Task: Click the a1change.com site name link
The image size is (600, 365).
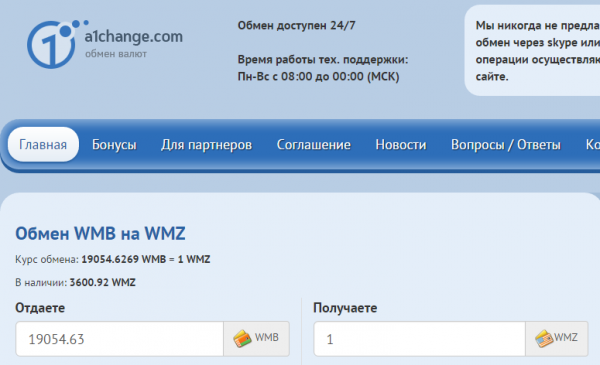Action: [x=134, y=36]
